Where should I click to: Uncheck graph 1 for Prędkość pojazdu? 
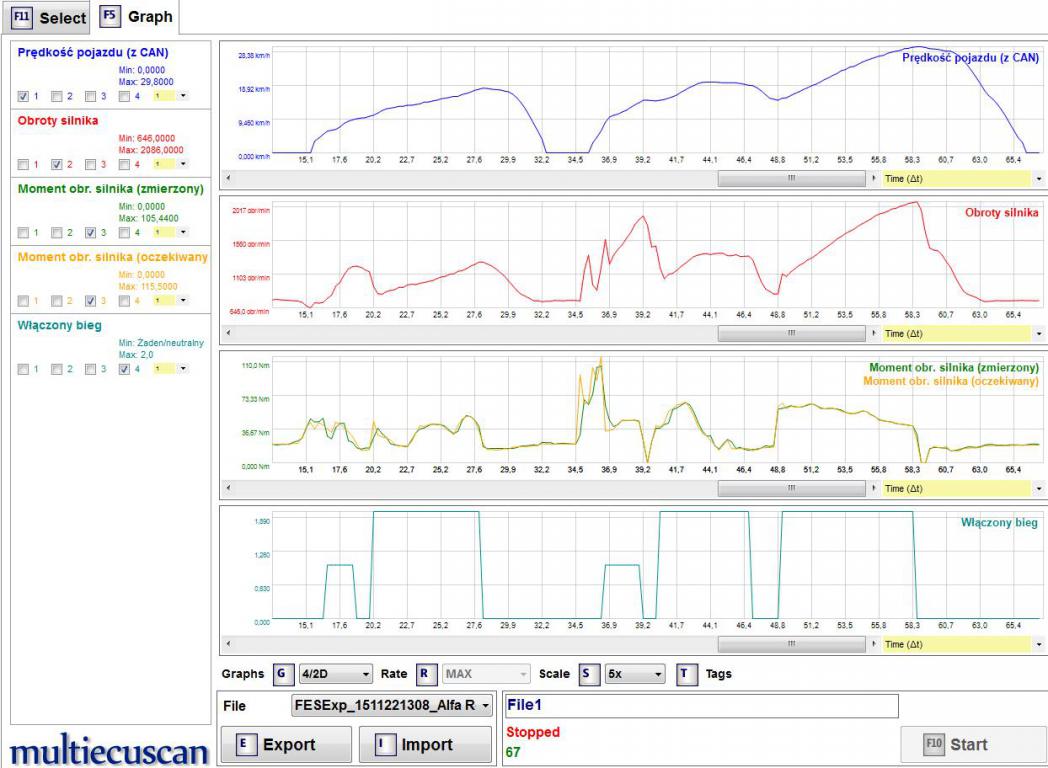[24, 96]
